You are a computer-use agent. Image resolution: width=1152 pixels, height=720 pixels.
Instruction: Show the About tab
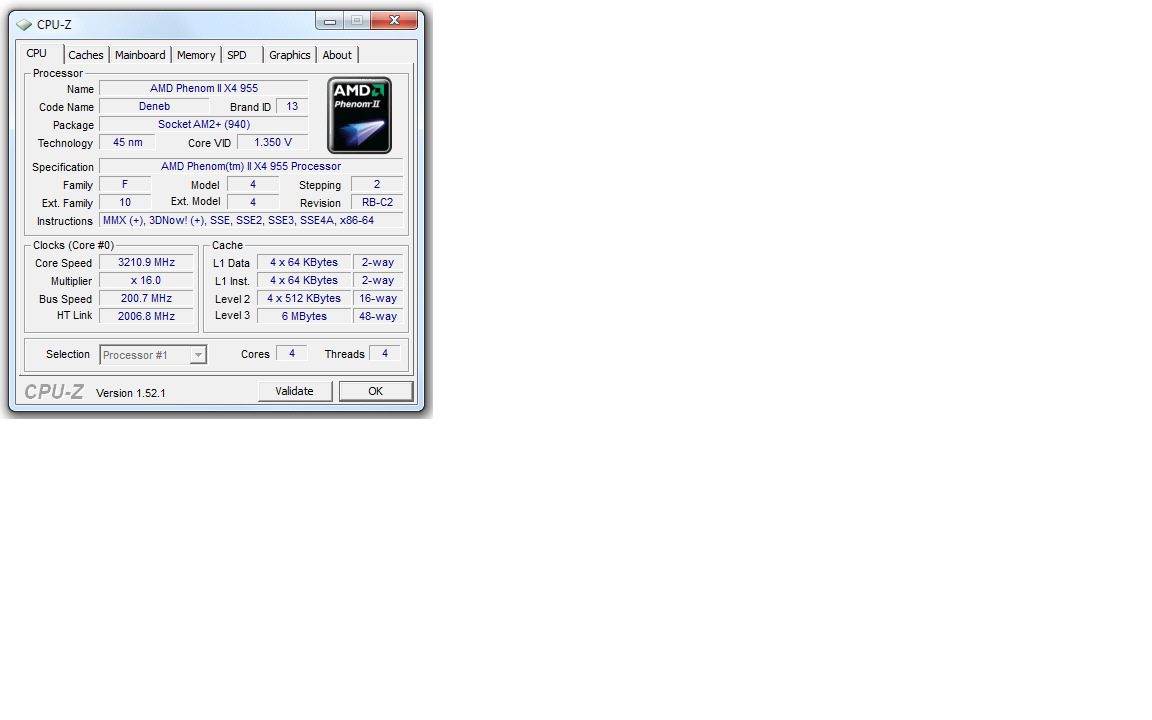[x=336, y=55]
